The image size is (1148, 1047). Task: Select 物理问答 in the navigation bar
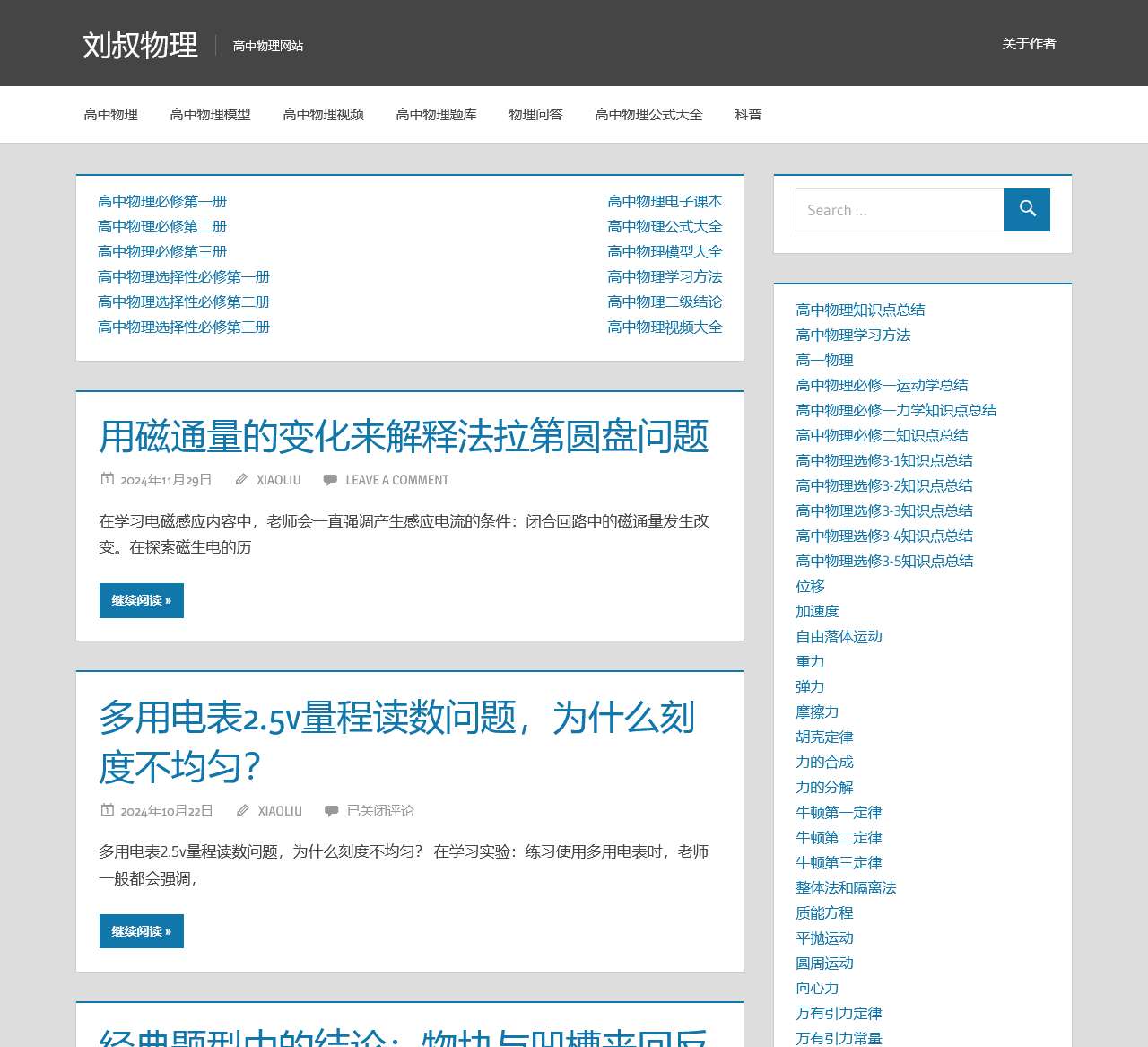point(535,114)
